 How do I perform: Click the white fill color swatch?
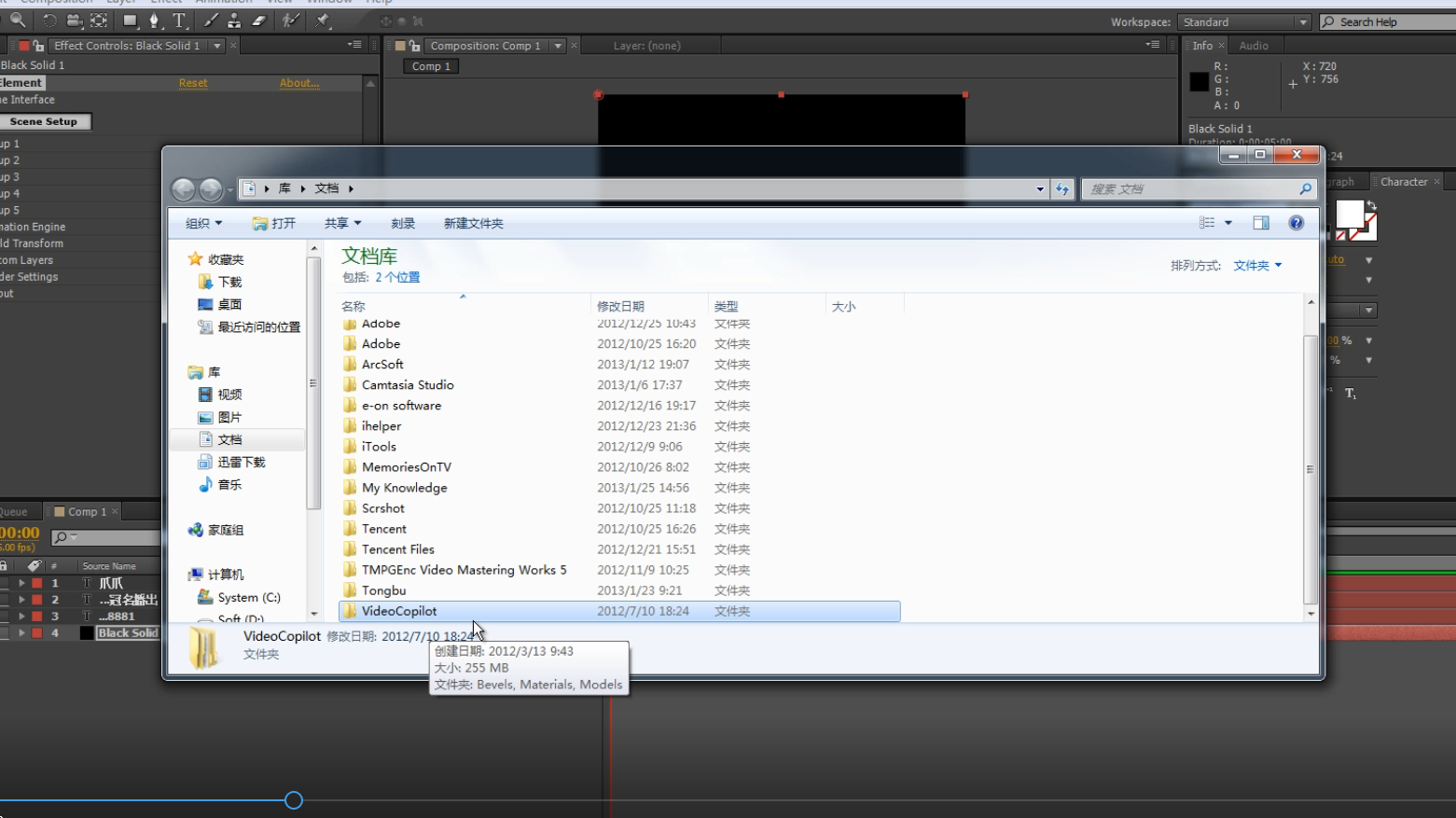[1350, 215]
